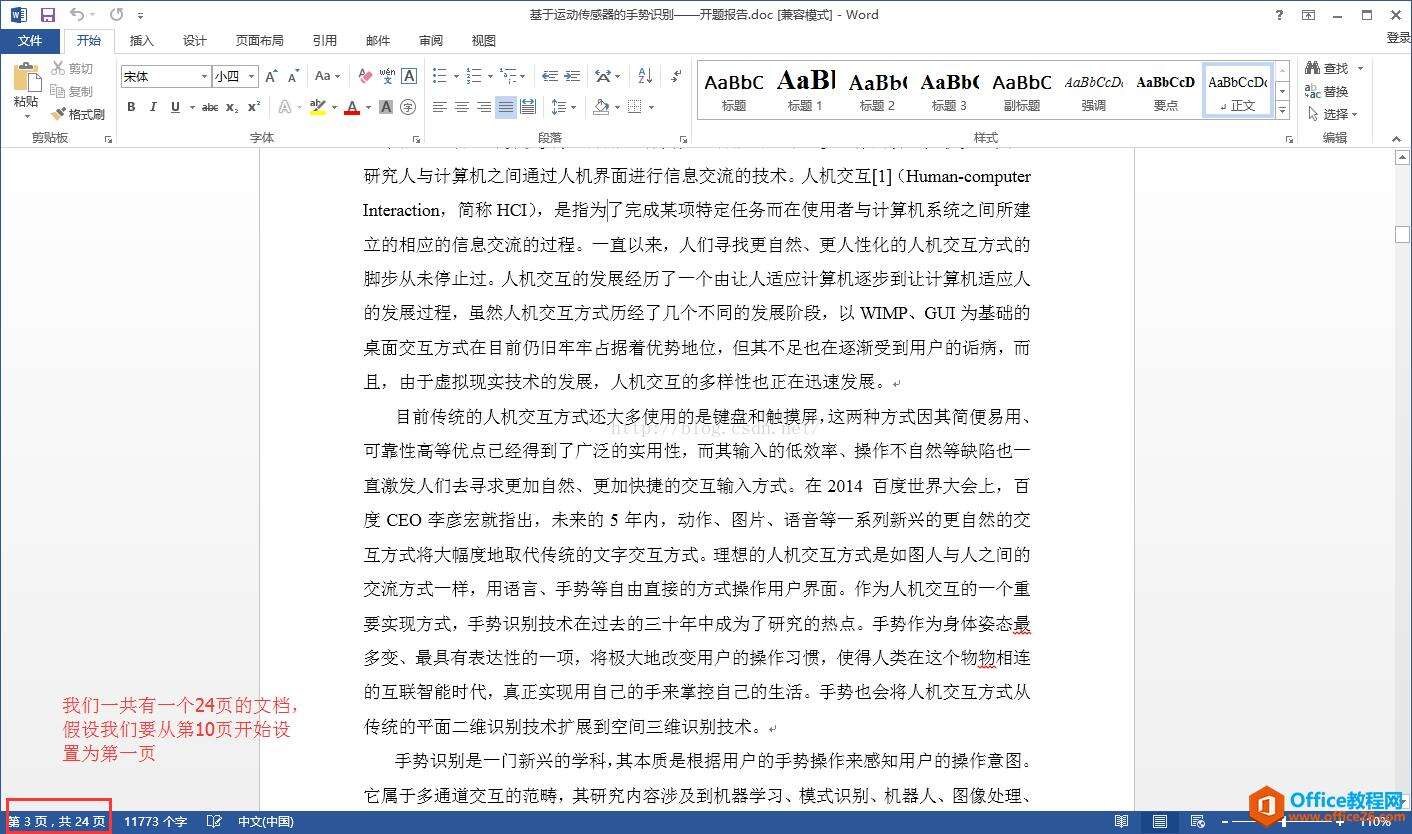Toggle Subscript formatting
Viewport: 1412px width, 834px height.
(x=232, y=107)
